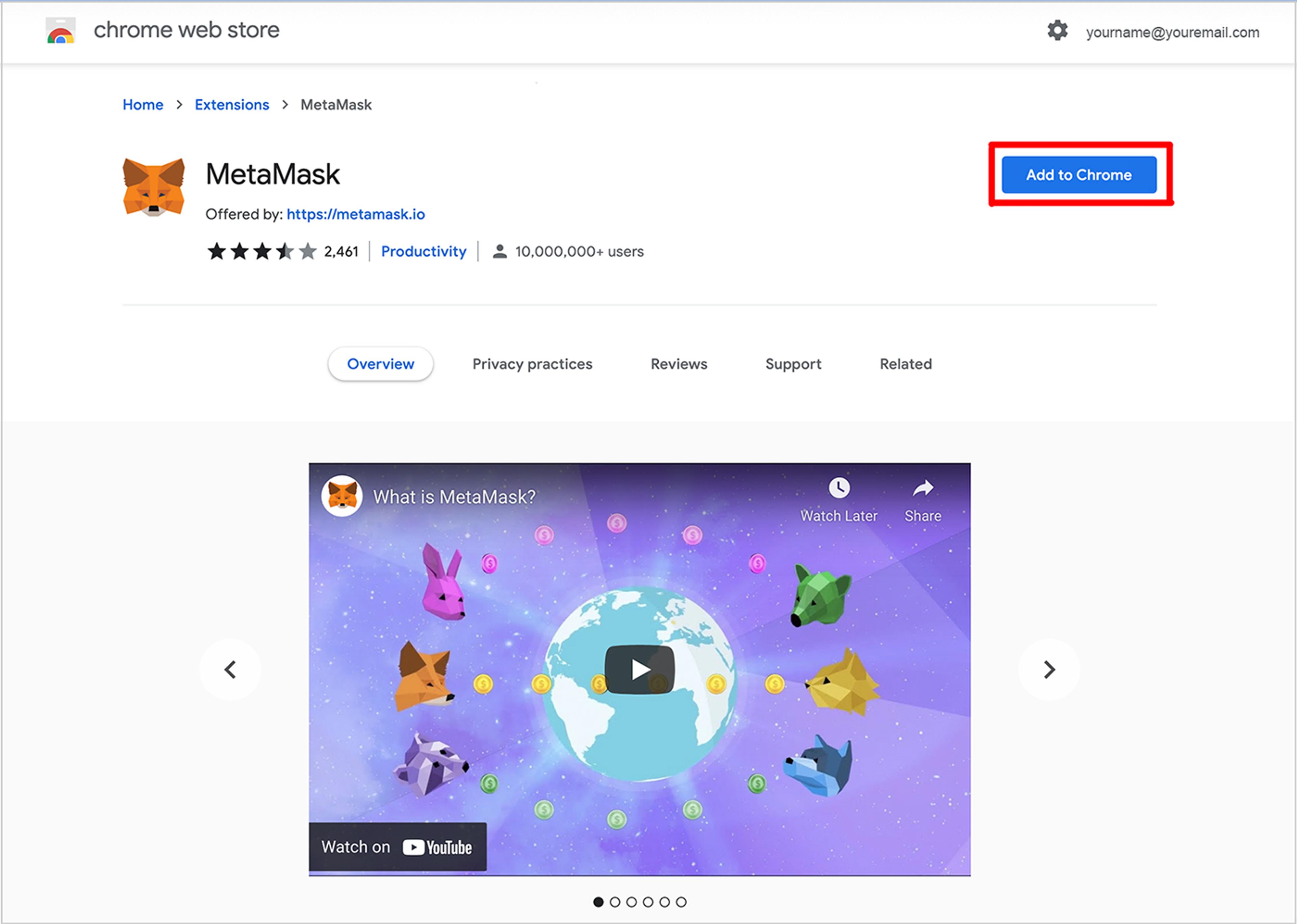
Task: Switch to Privacy practices tab
Action: [x=532, y=364]
